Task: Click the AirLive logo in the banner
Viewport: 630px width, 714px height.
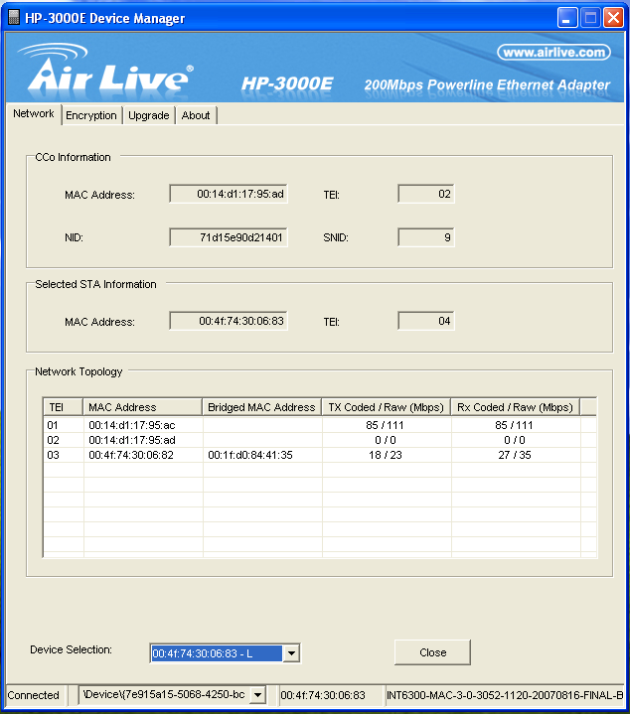Action: tap(107, 68)
